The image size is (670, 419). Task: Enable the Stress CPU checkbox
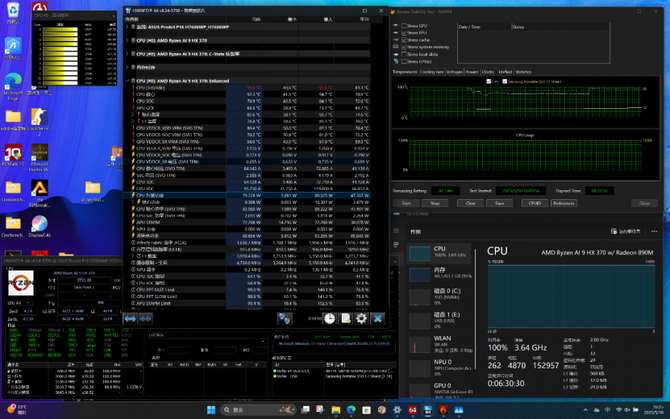[404, 26]
